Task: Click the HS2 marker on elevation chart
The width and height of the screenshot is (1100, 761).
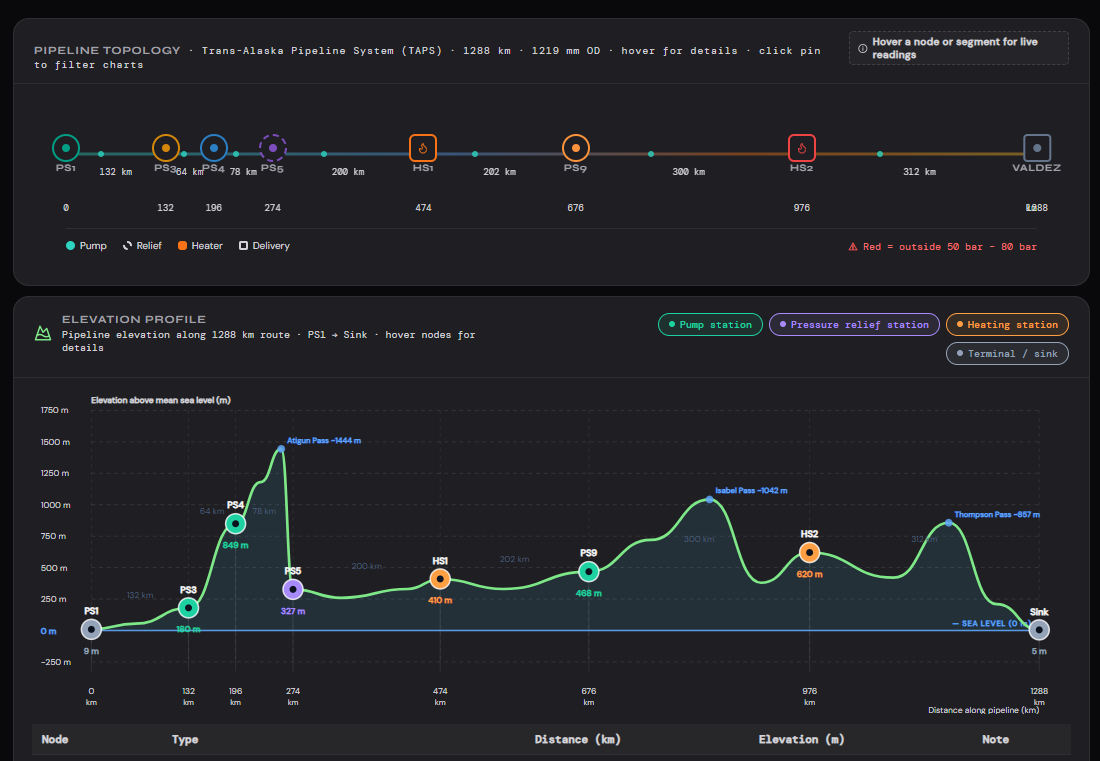Action: coord(810,553)
